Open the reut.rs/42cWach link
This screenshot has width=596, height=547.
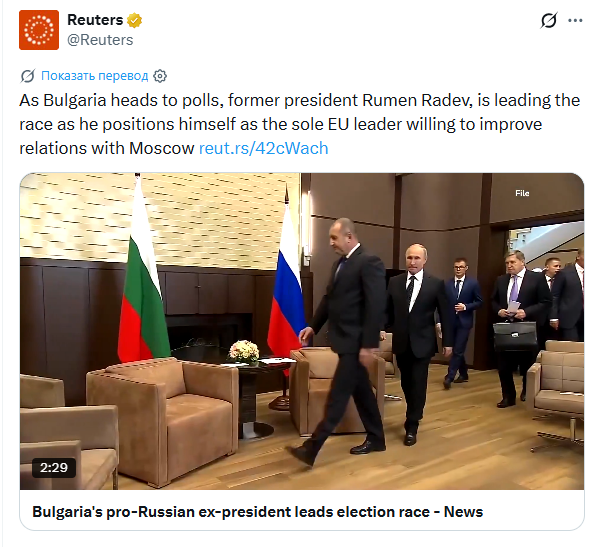tap(263, 148)
